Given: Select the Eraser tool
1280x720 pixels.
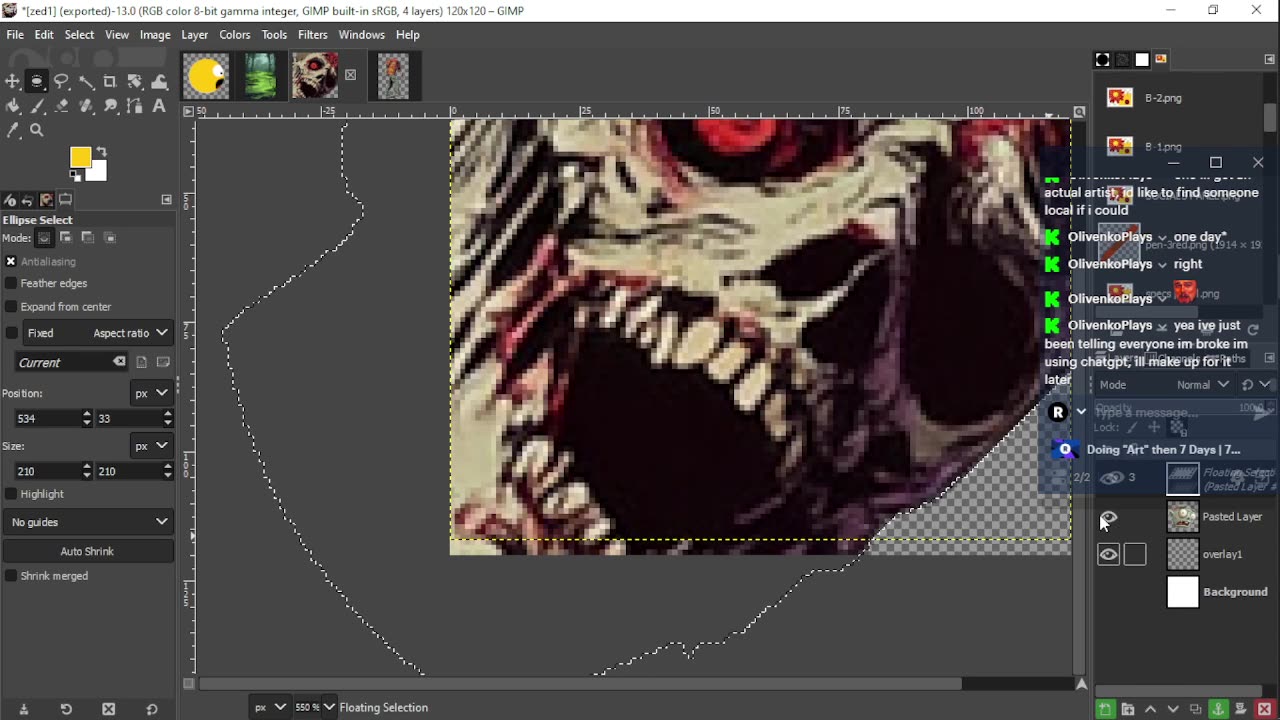Looking at the screenshot, I should point(62,106).
